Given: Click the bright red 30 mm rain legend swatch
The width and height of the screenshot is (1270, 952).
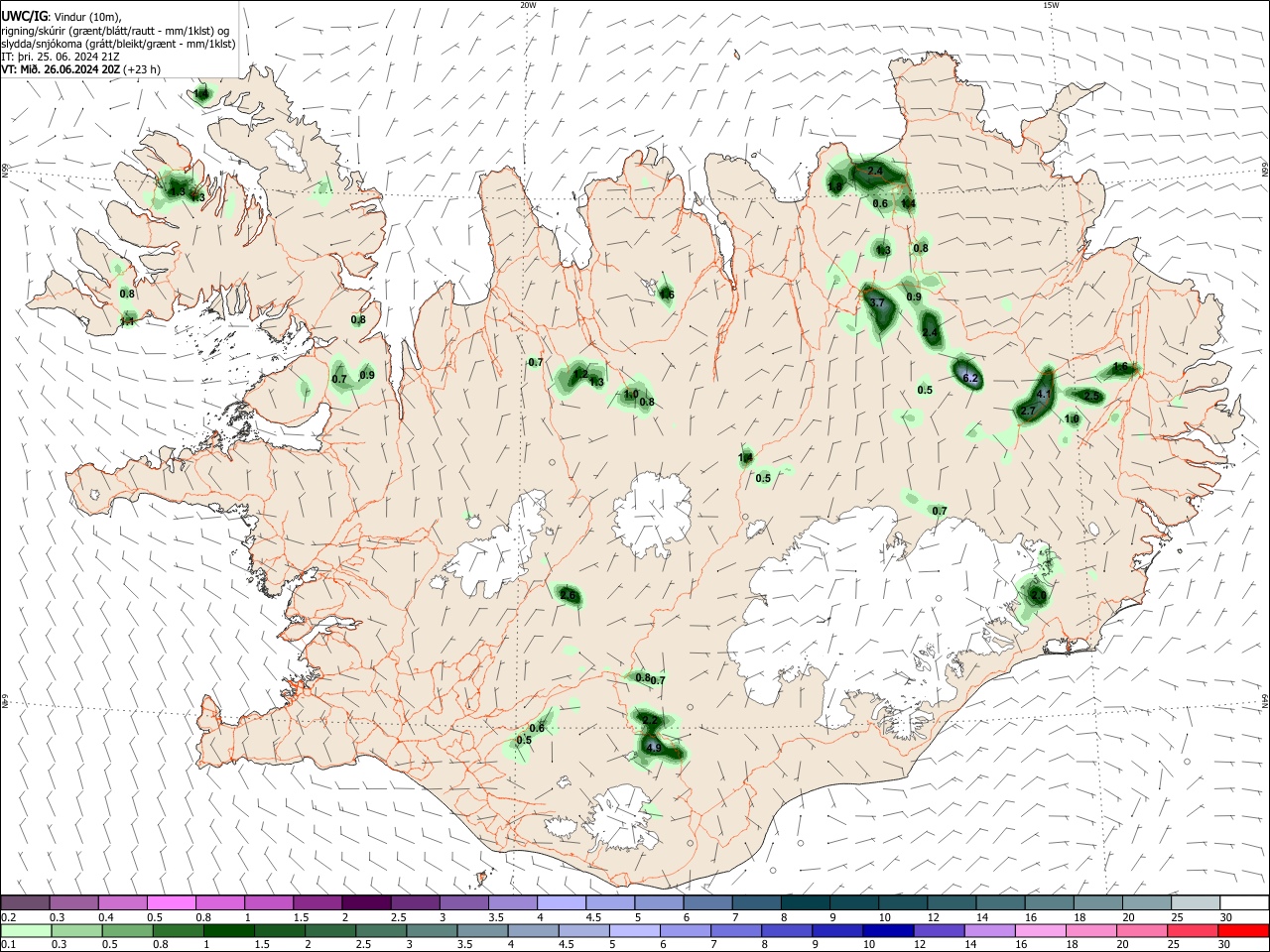Looking at the screenshot, I should point(1244,930).
